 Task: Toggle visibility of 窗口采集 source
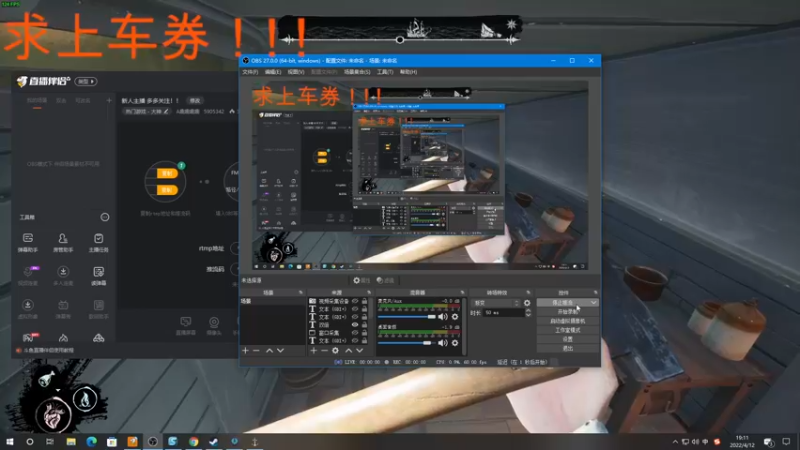pos(355,333)
